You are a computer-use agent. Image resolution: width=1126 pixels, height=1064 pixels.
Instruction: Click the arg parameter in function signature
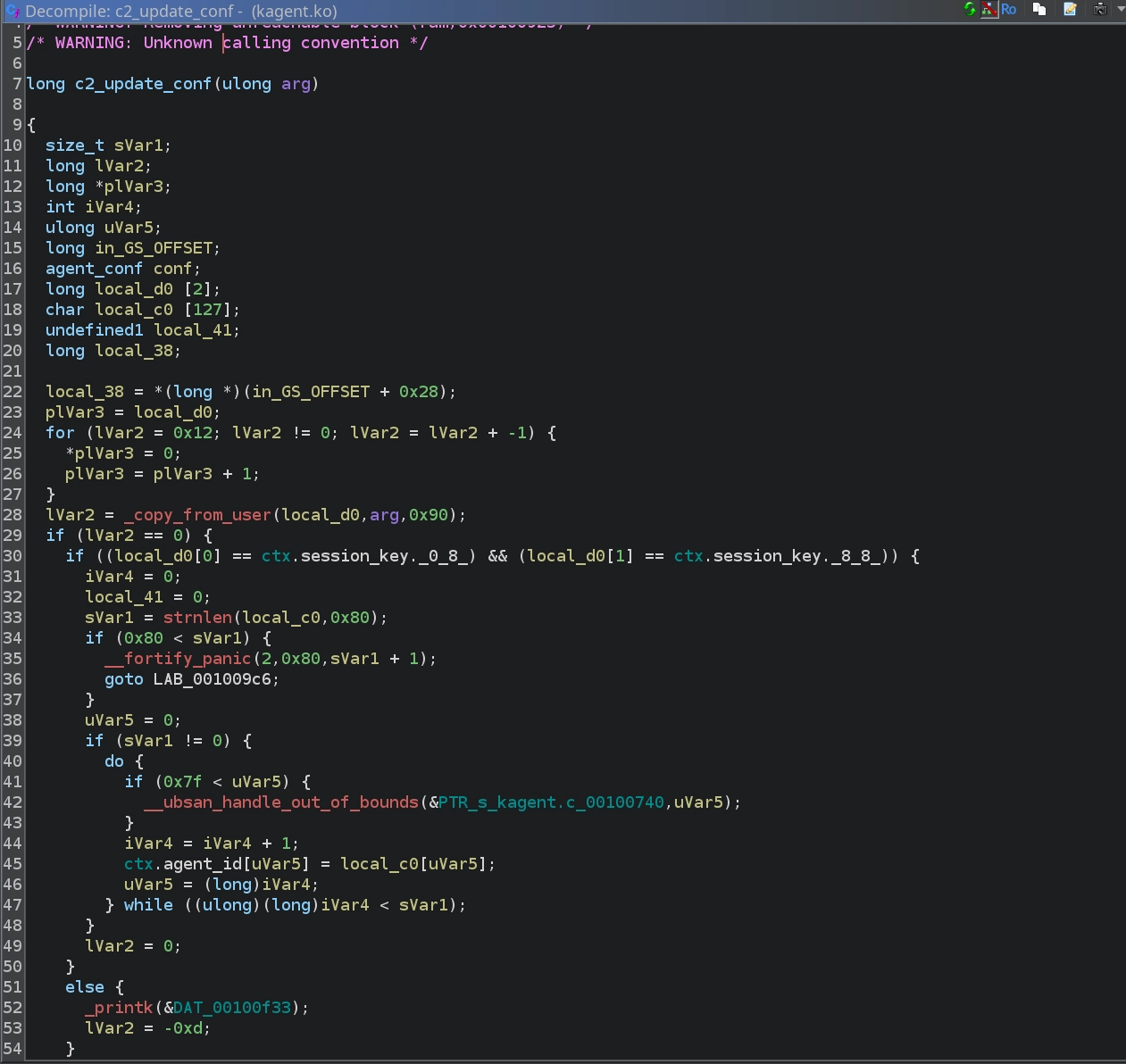coord(296,84)
